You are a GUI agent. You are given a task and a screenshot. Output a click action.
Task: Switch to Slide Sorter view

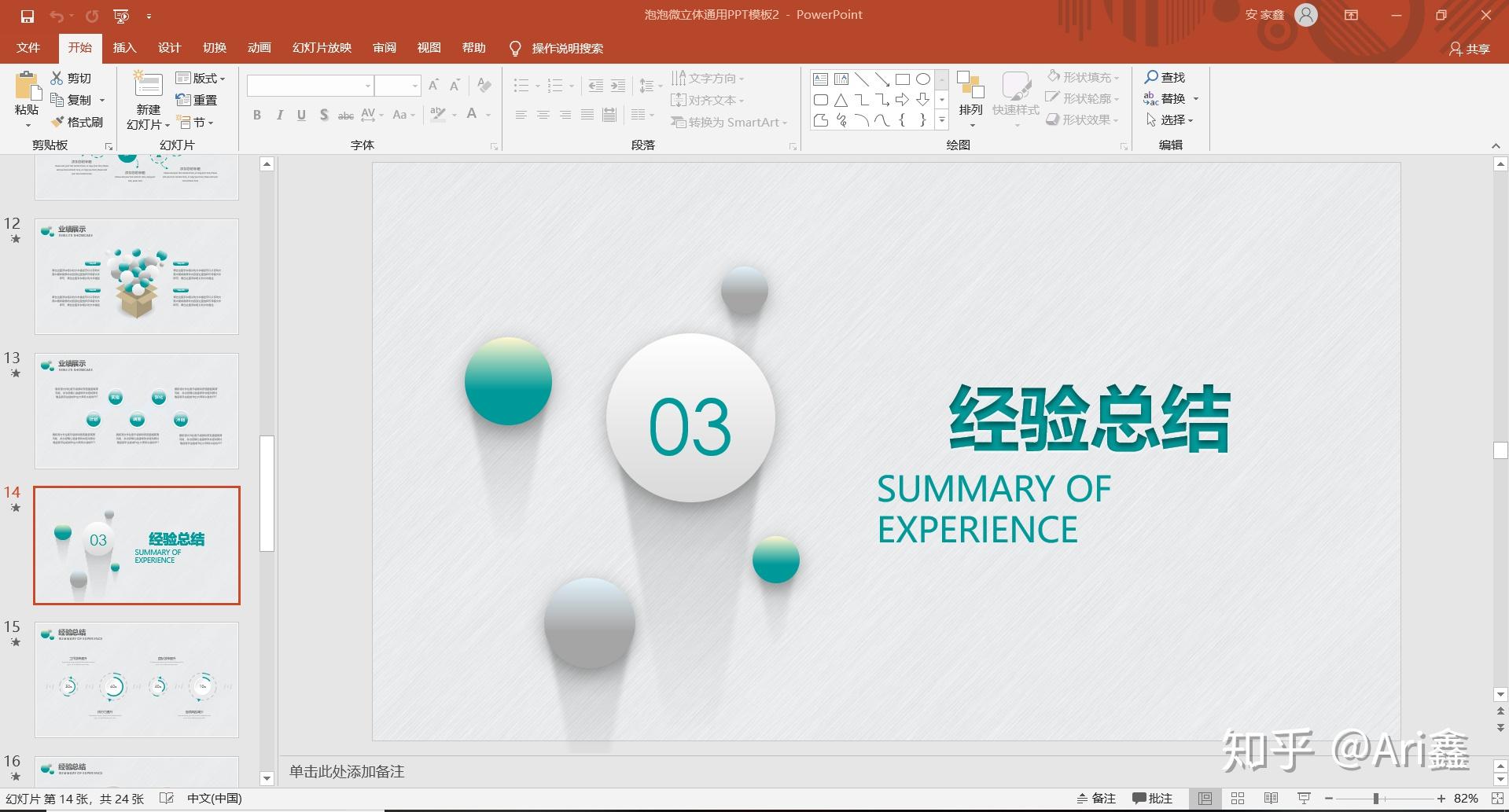coord(1238,798)
